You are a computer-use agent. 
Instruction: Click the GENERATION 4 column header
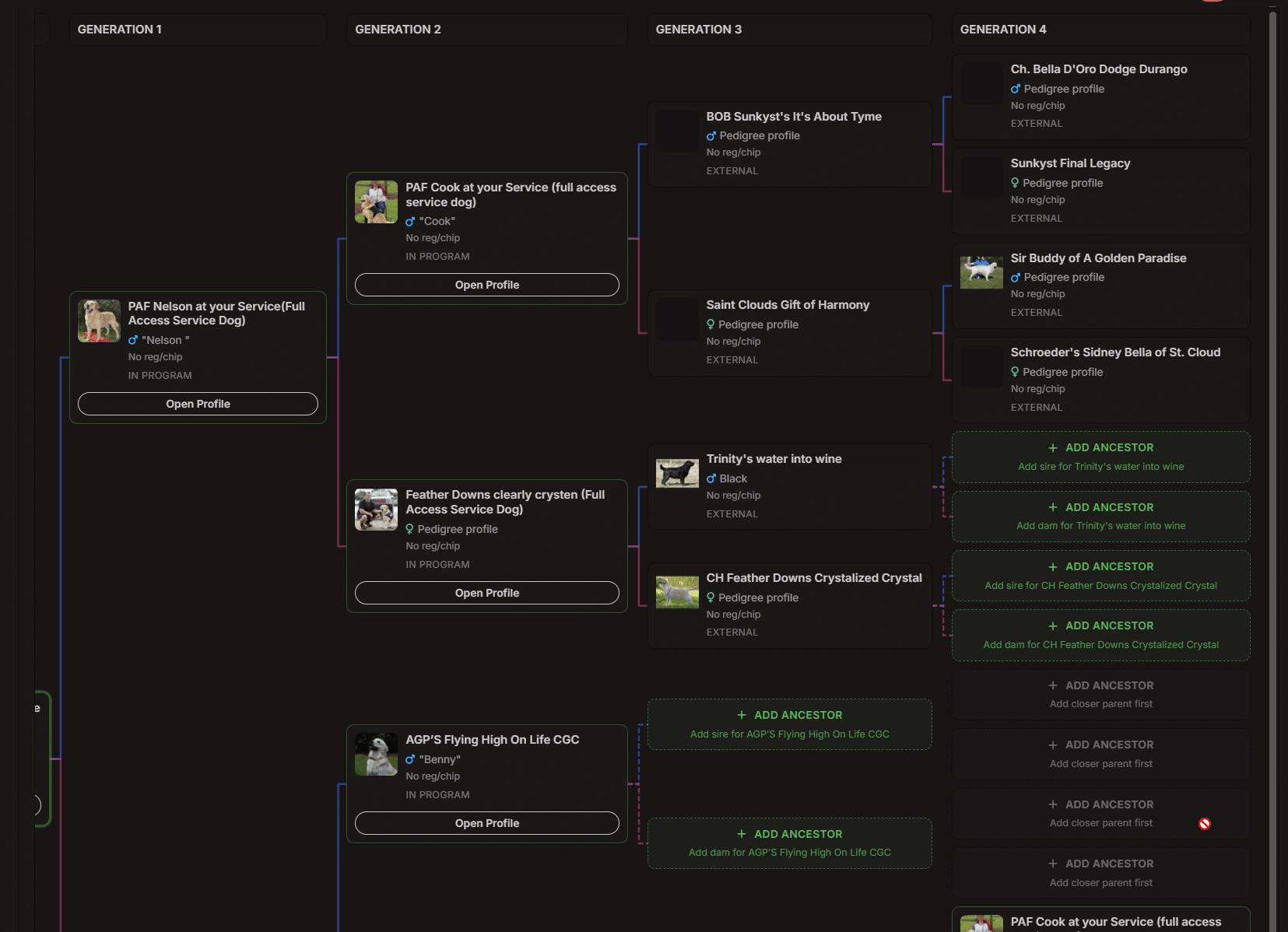pos(1004,29)
